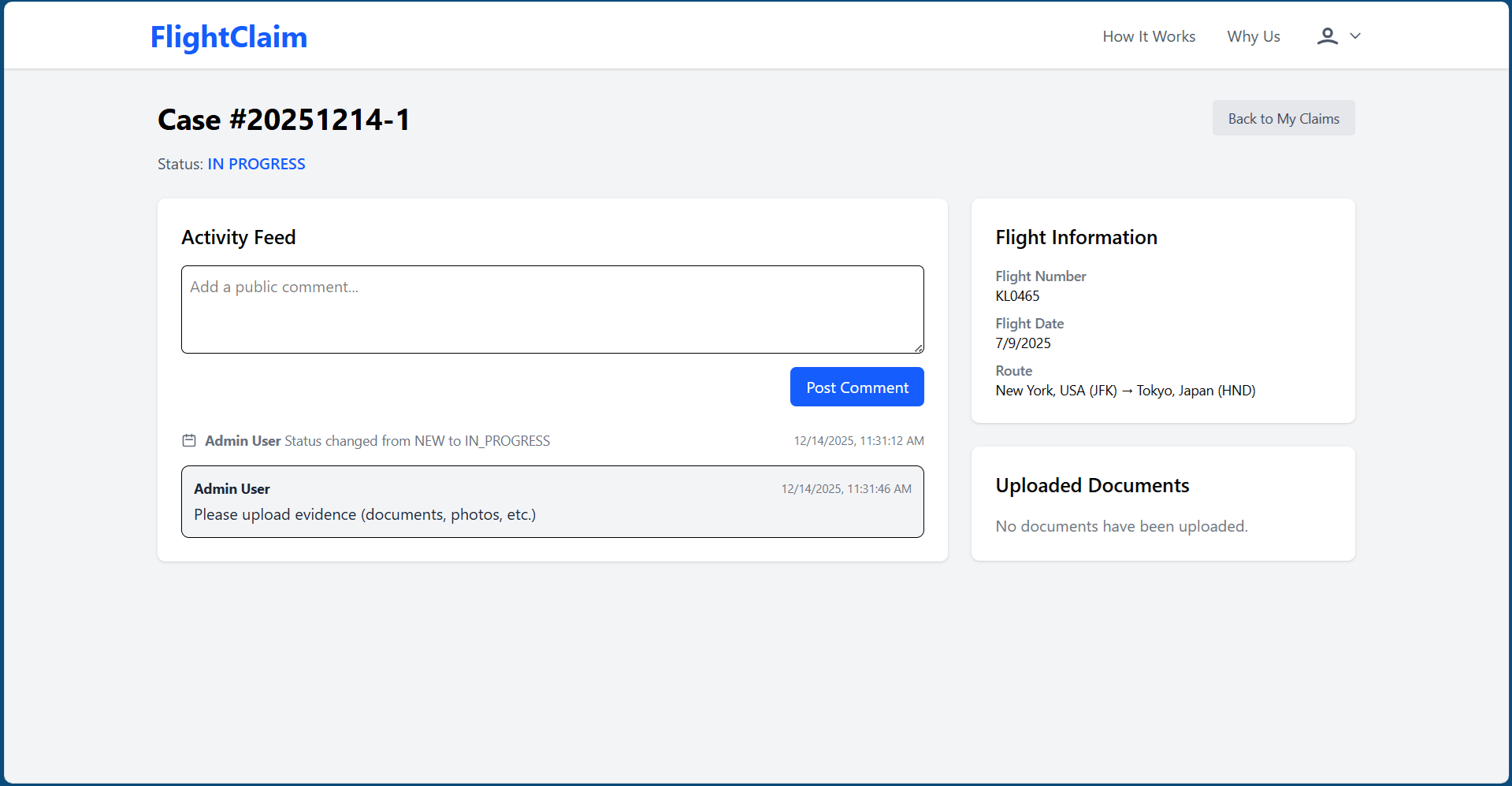This screenshot has width=1512, height=786.
Task: Click the Back to My Claims button
Action: coord(1283,117)
